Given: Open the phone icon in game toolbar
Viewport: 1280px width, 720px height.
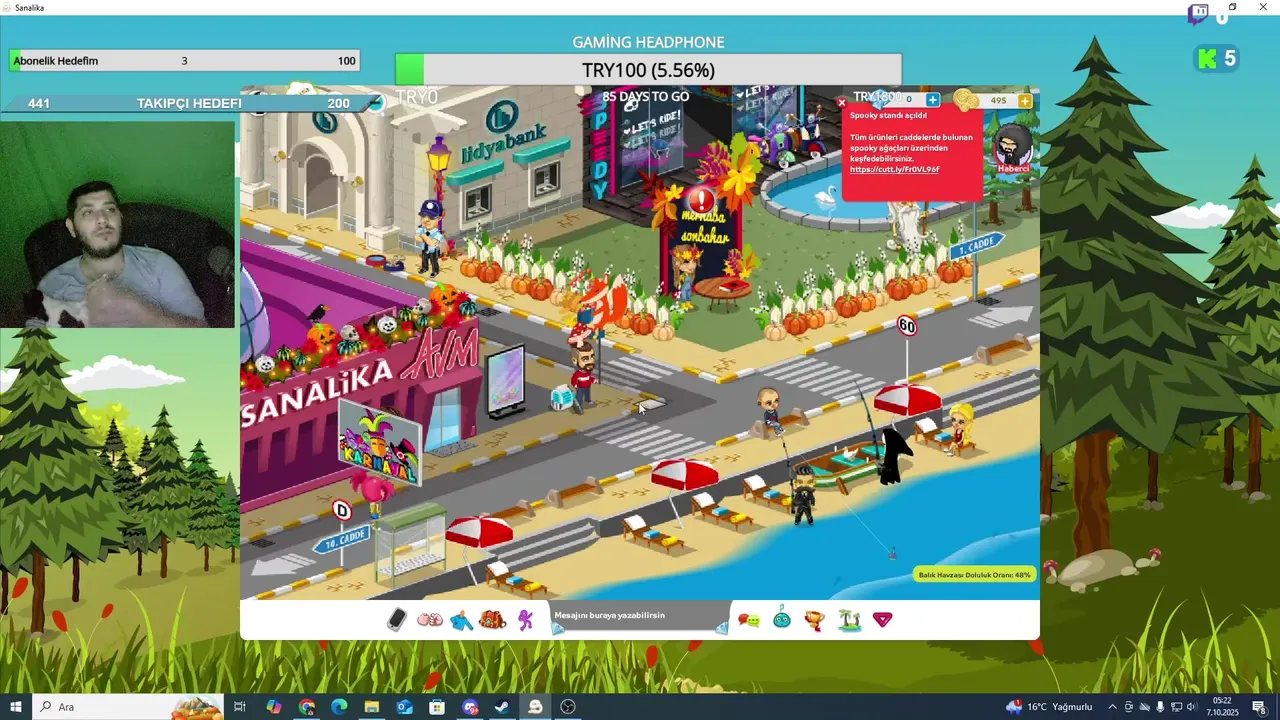Looking at the screenshot, I should (x=397, y=620).
